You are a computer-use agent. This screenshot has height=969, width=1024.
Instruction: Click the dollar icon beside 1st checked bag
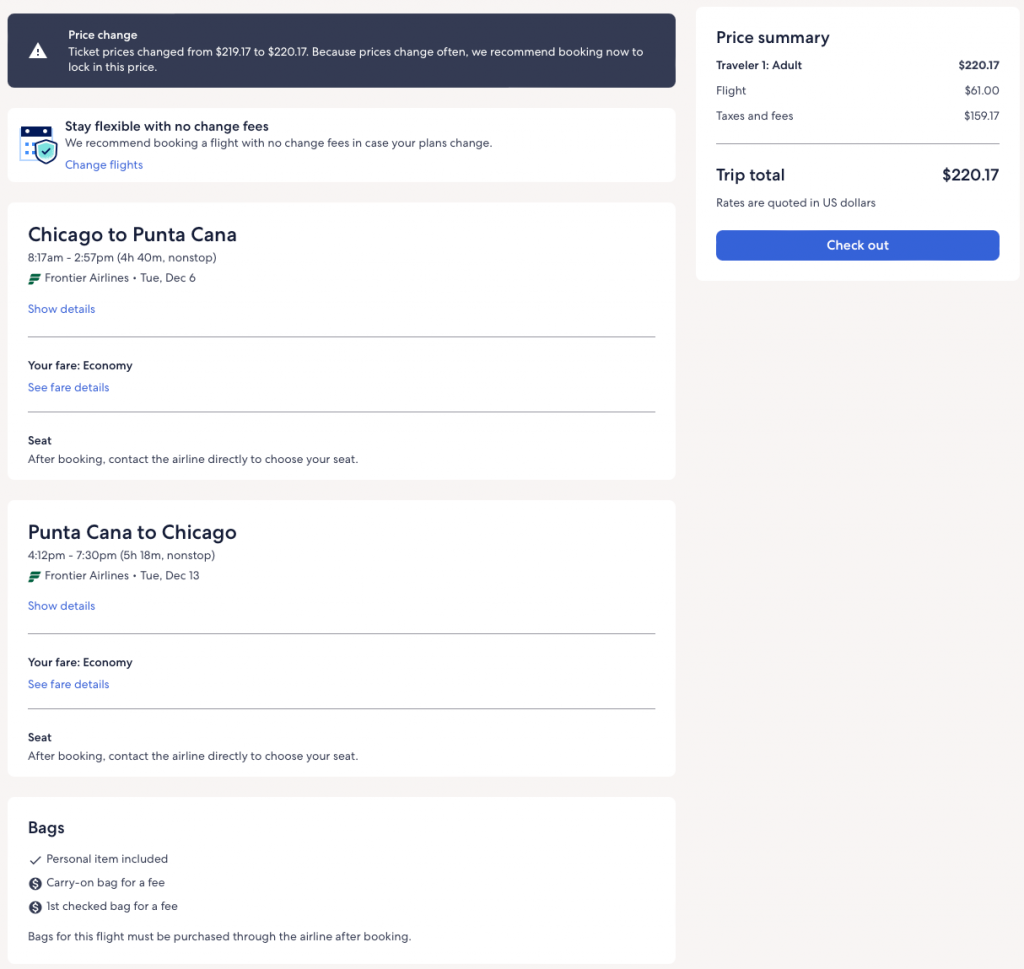click(35, 907)
